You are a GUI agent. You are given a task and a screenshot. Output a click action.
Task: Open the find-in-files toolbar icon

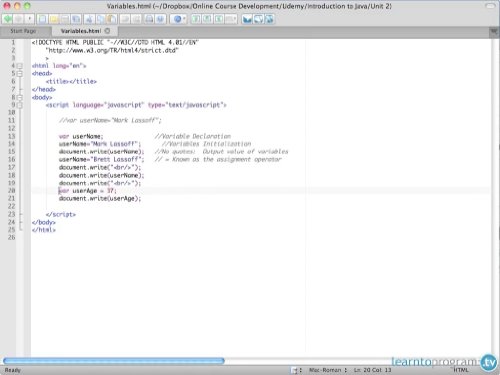pos(160,19)
